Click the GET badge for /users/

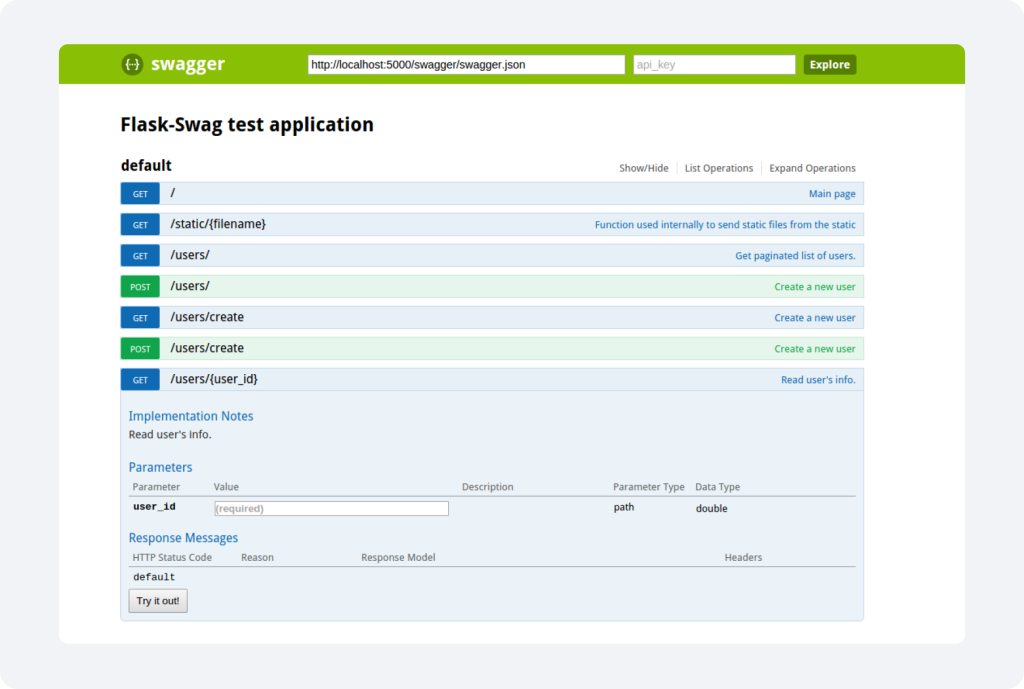click(x=140, y=256)
